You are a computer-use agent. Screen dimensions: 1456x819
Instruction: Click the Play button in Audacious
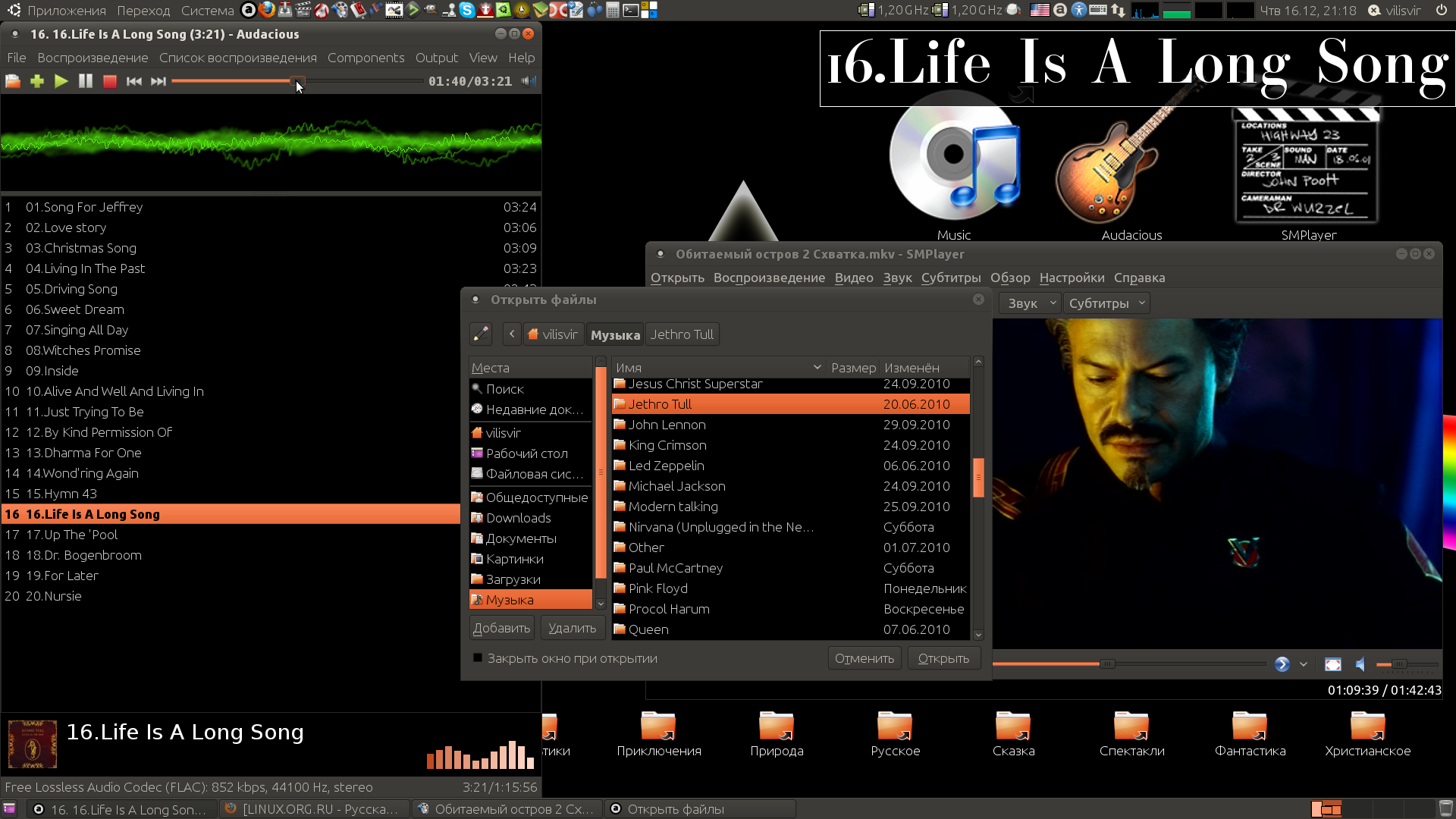coord(61,81)
